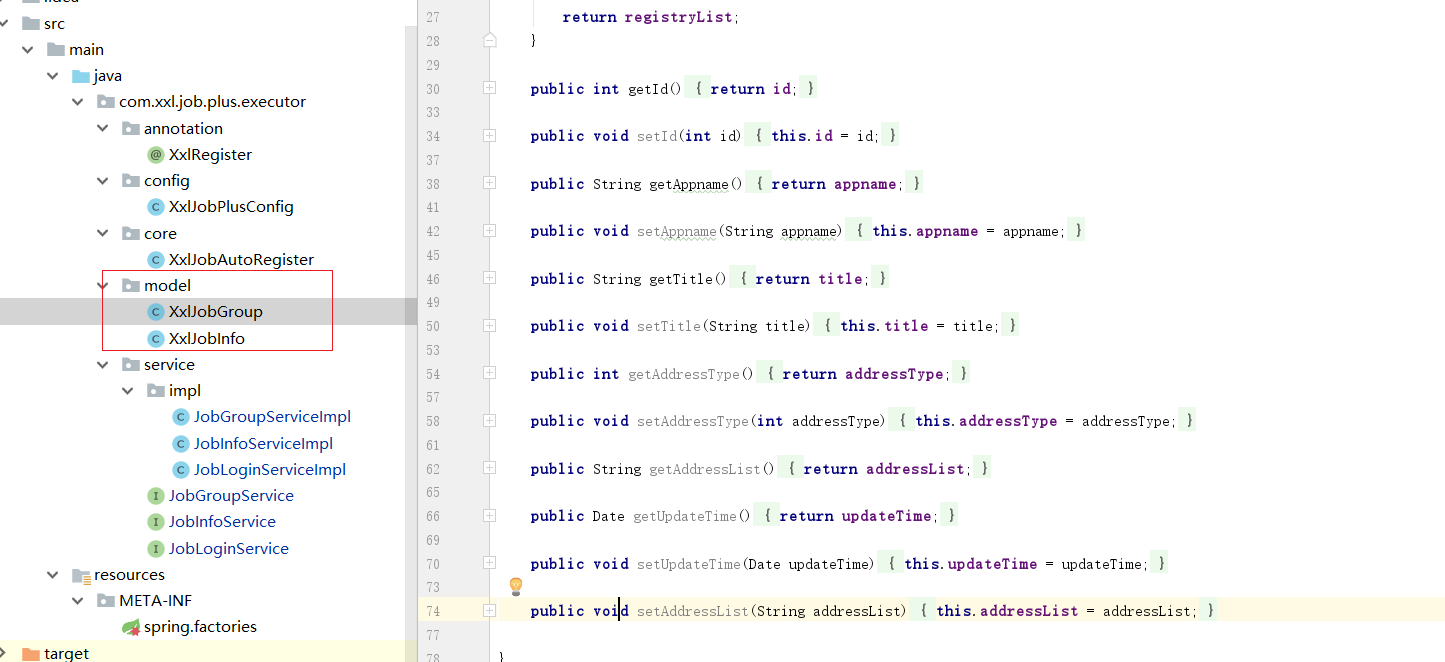This screenshot has height=662, width=1445.
Task: Collapse the service package tree node
Action: tap(103, 365)
